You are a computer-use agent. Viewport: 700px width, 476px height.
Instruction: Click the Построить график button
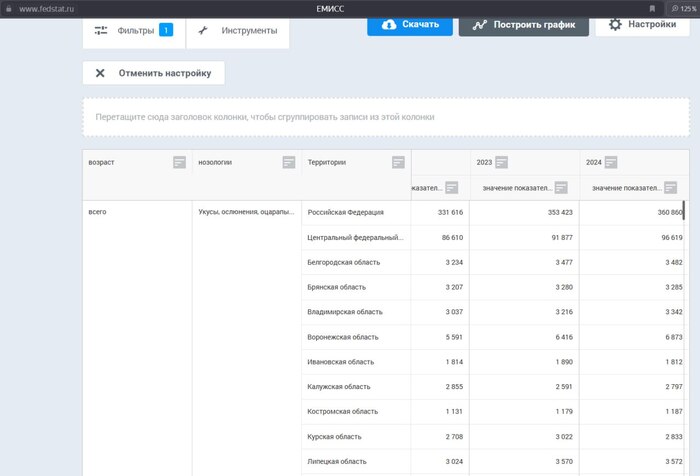[x=523, y=25]
